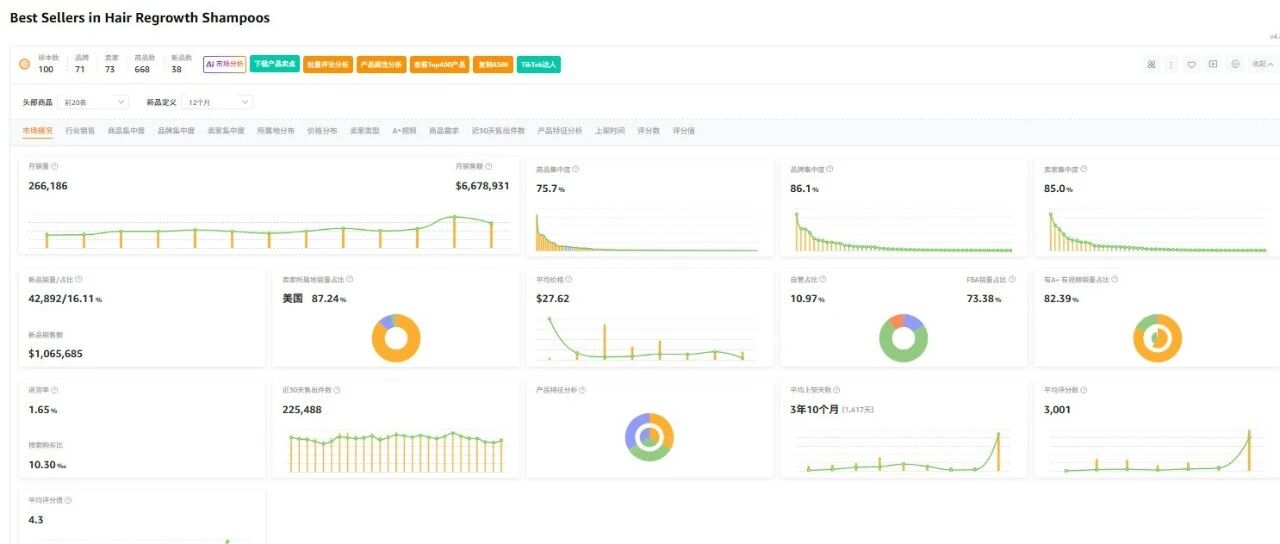Click the orange 复制ASIN button

pos(493,64)
